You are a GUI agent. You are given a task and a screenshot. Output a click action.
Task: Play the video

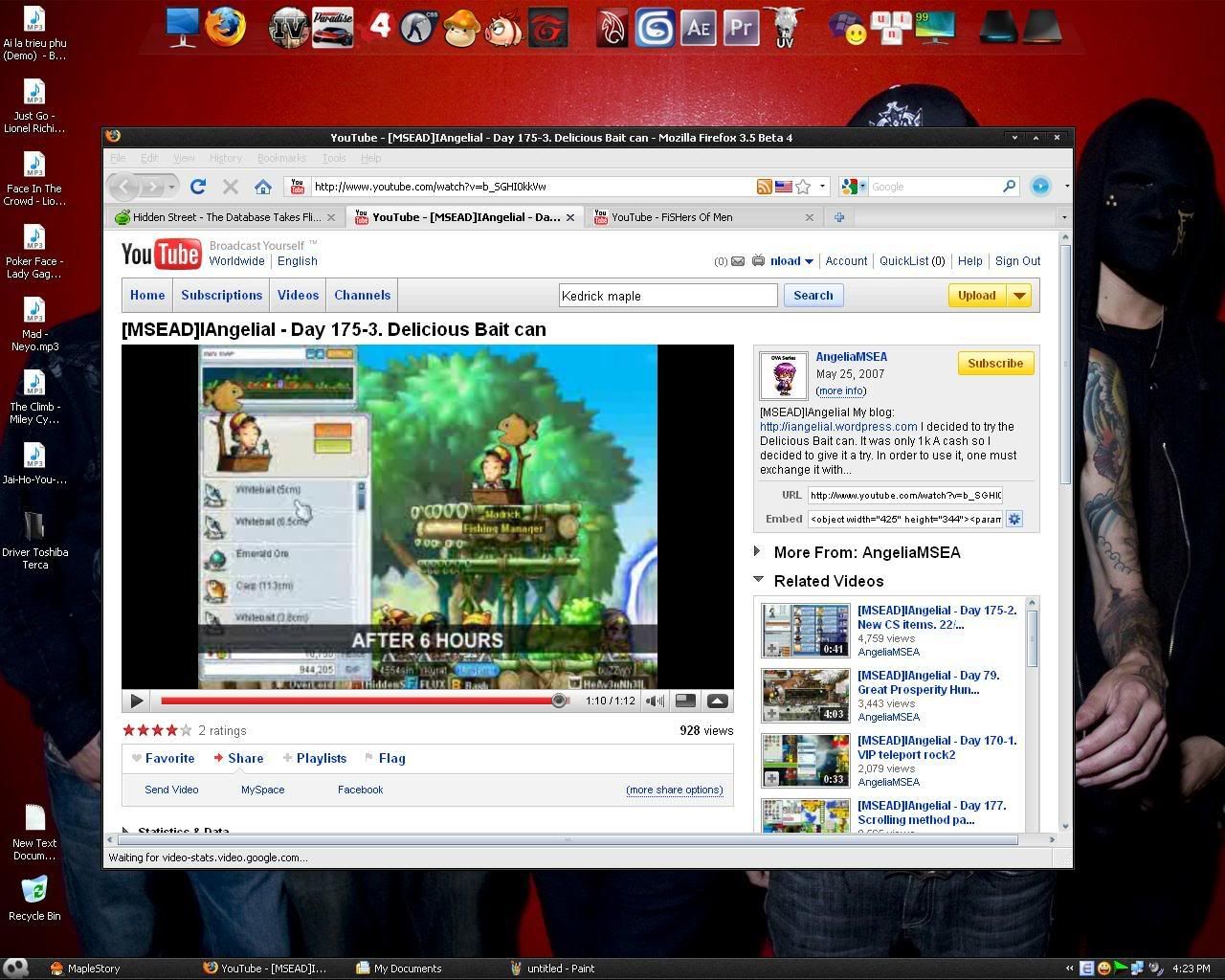pyautogui.click(x=136, y=702)
